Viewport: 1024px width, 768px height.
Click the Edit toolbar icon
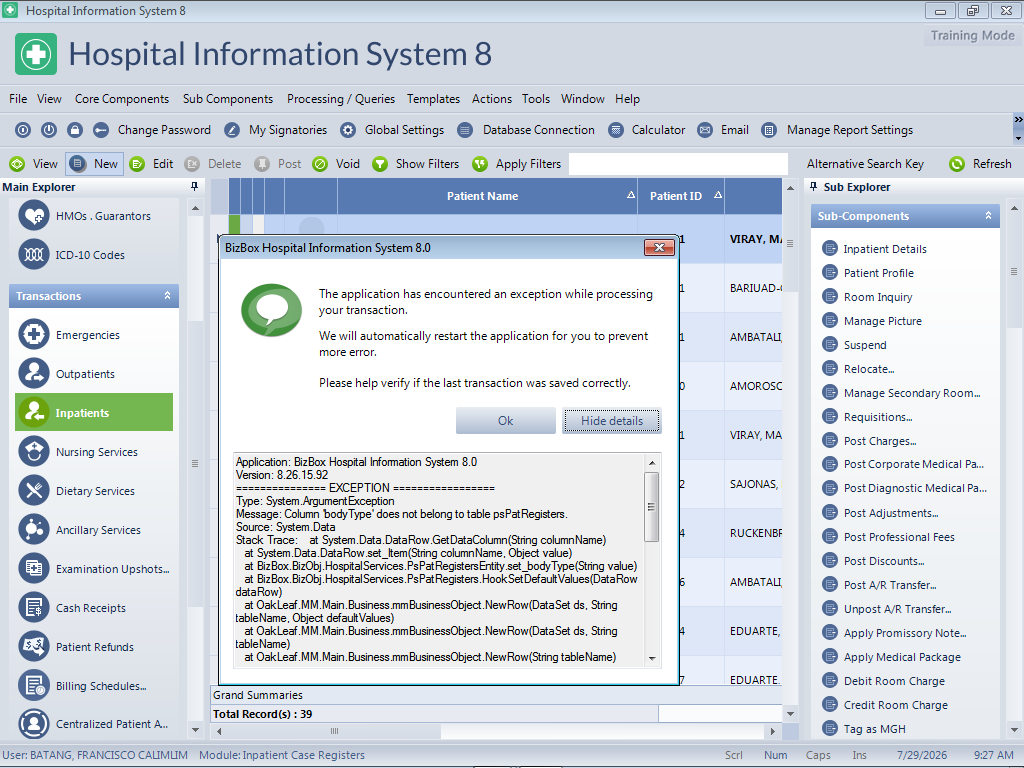(137, 164)
